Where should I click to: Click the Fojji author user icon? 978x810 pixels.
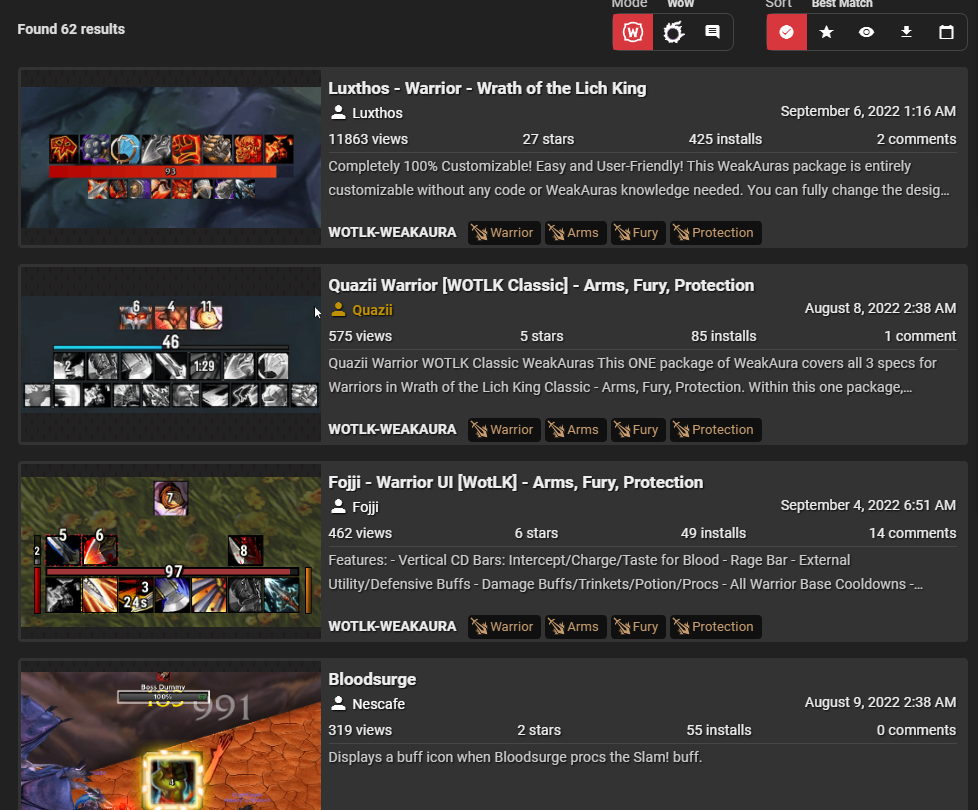pos(338,506)
